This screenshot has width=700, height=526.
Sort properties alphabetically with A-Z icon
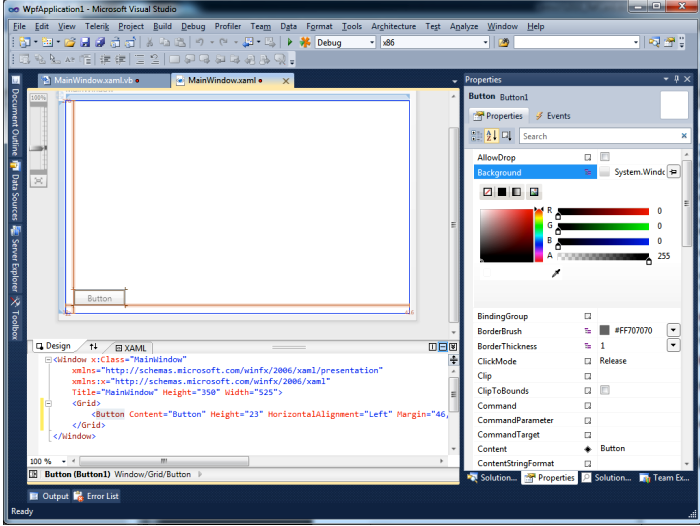[x=491, y=136]
